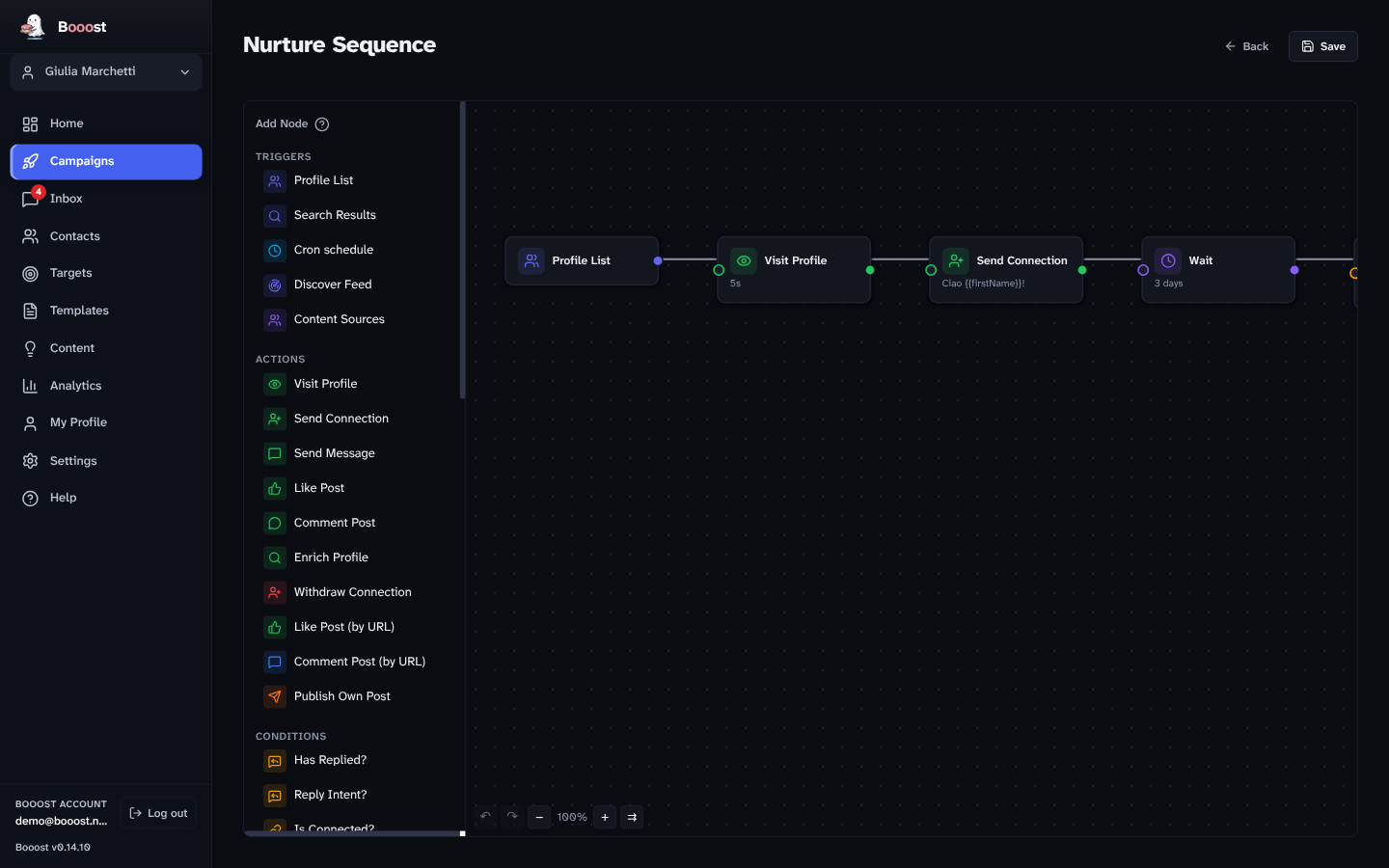Open Inbox with unread badge
This screenshot has height=868, width=1389.
click(106, 199)
